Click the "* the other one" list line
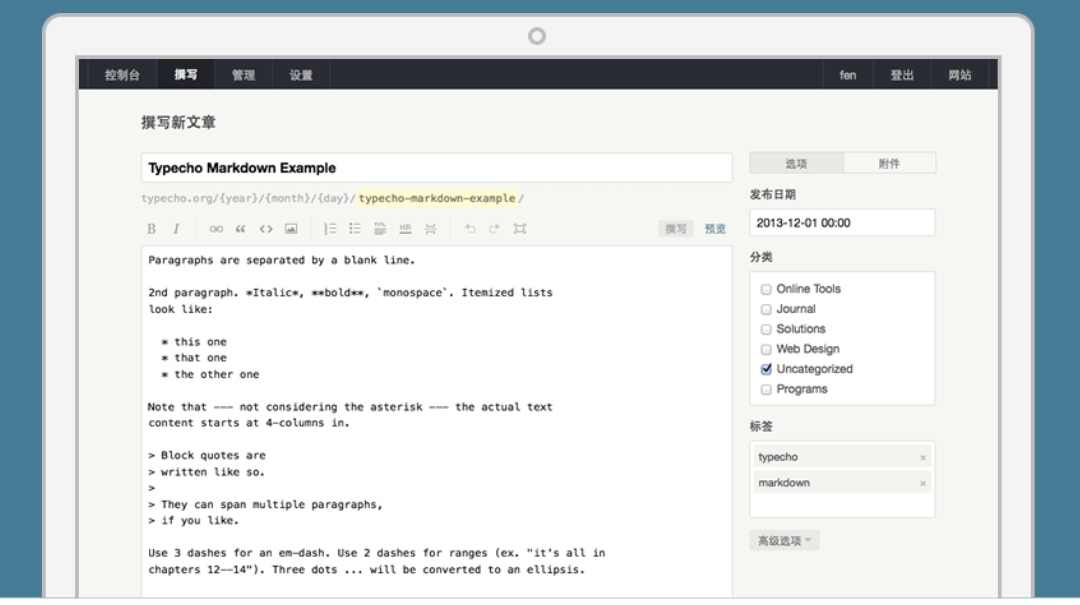1080x605 pixels. (210, 374)
